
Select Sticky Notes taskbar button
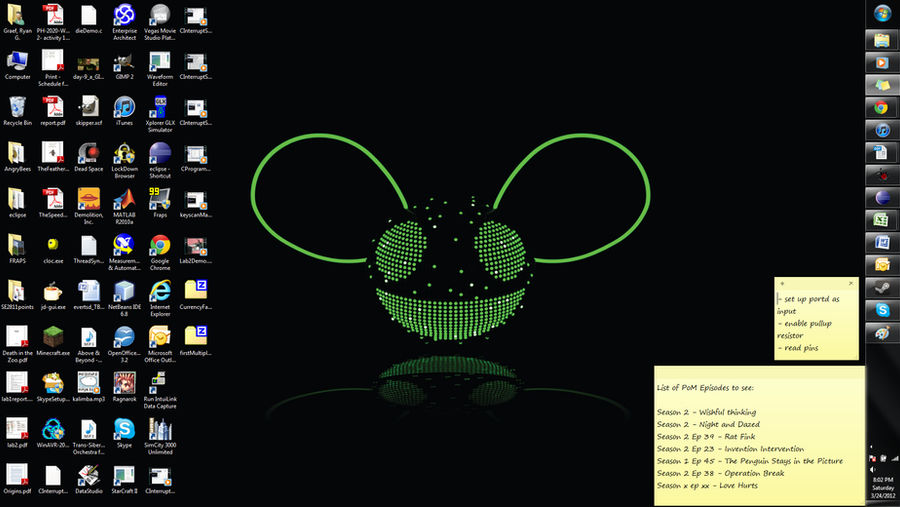tap(882, 85)
